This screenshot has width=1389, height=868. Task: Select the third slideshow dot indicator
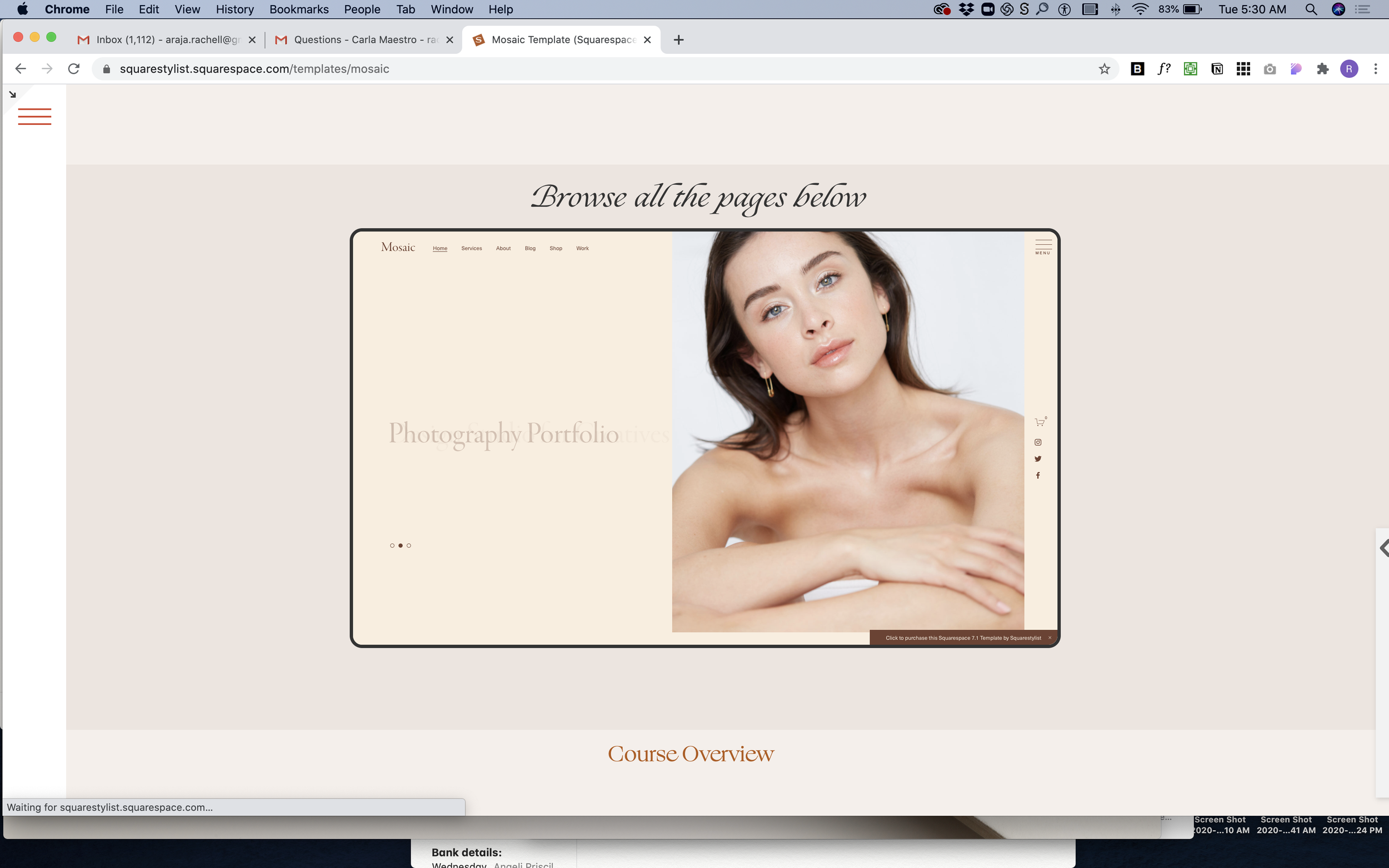[409, 545]
